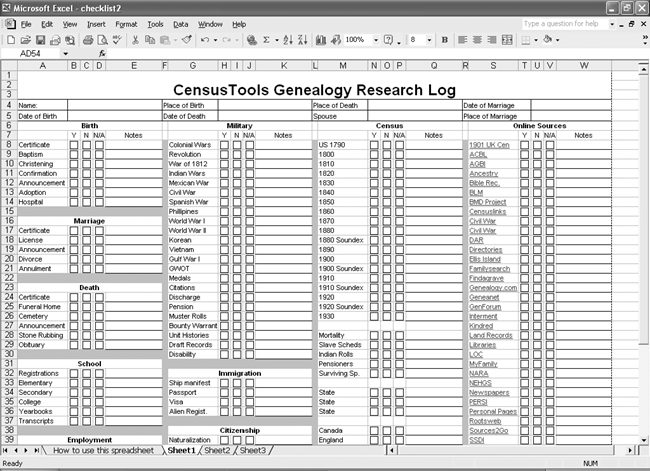Viewport: 650px width, 471px height.
Task: Apply the Fill Color bucket
Action: pyautogui.click(x=548, y=40)
